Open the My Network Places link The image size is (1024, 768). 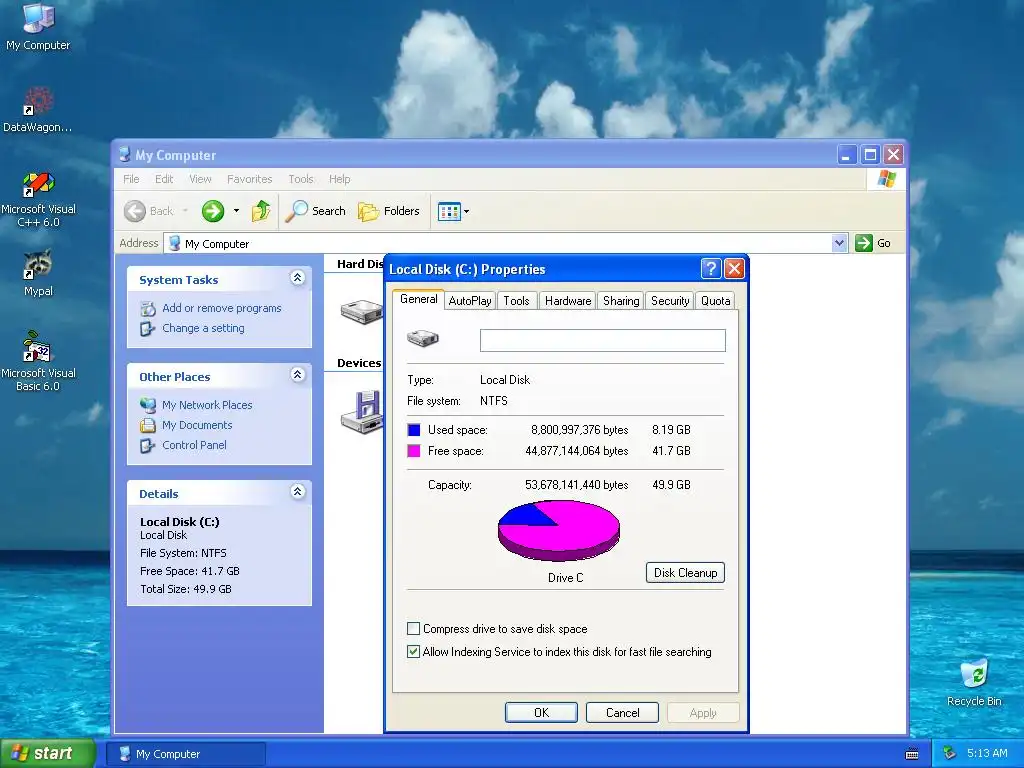[207, 405]
